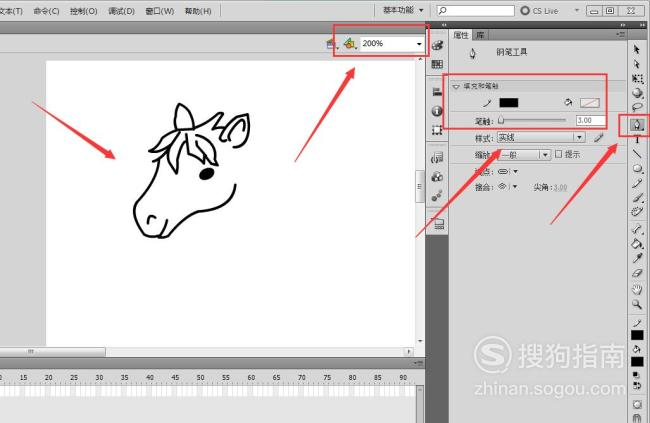650x423 pixels.
Task: Click the help search field
Action: (475, 10)
